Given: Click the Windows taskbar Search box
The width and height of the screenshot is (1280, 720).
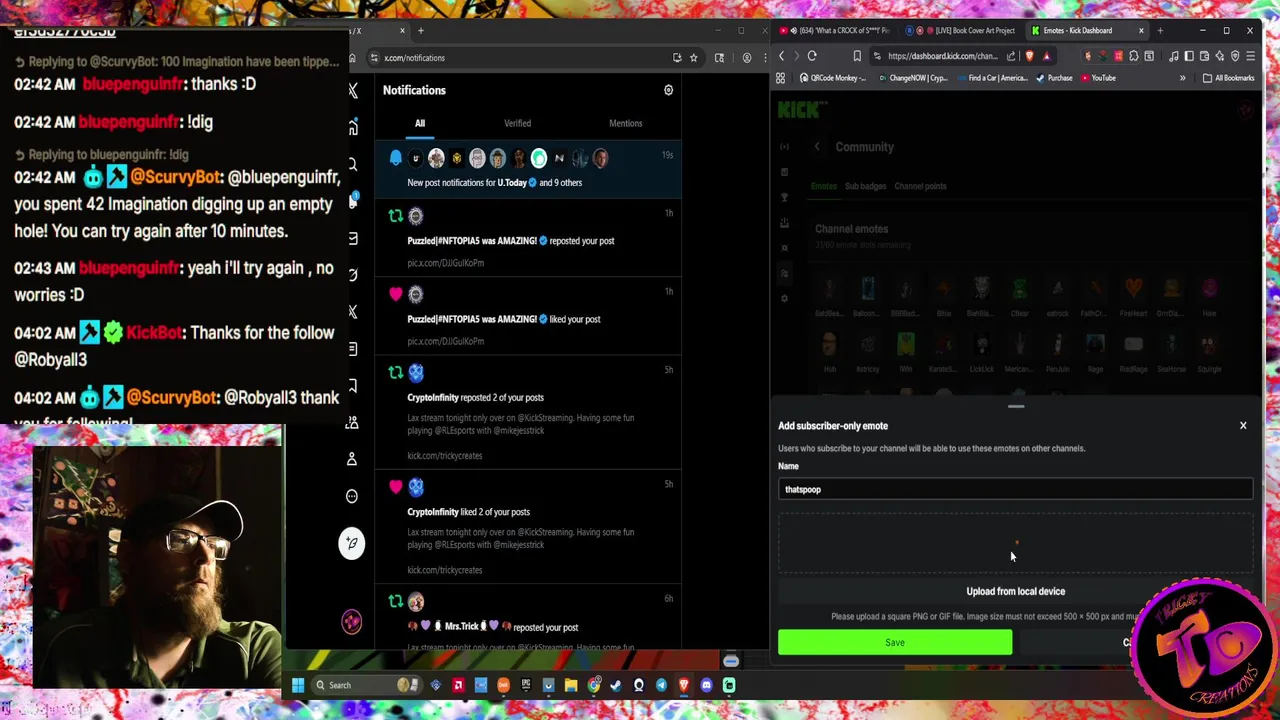Looking at the screenshot, I should point(365,685).
